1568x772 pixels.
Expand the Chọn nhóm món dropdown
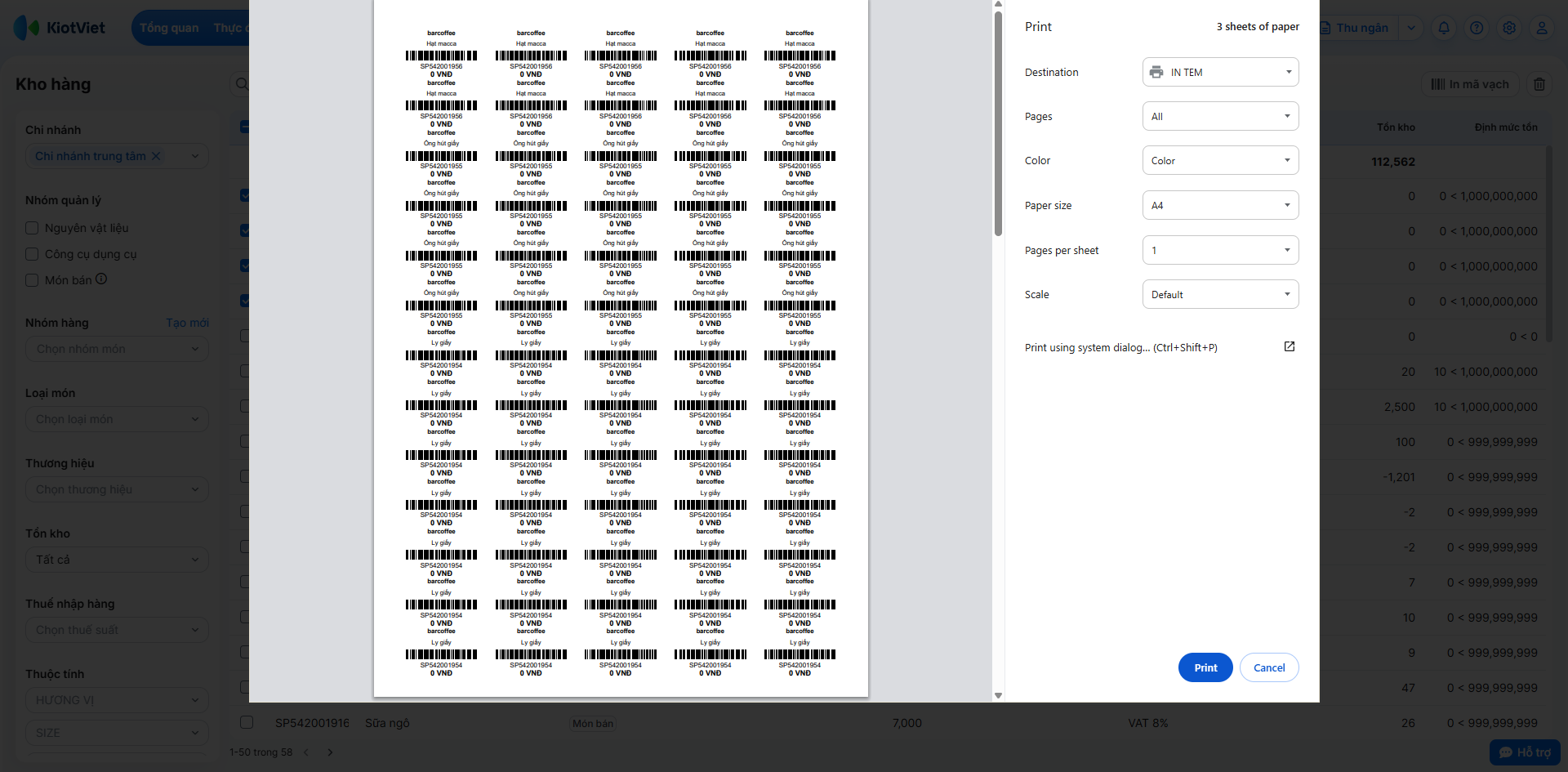(117, 349)
